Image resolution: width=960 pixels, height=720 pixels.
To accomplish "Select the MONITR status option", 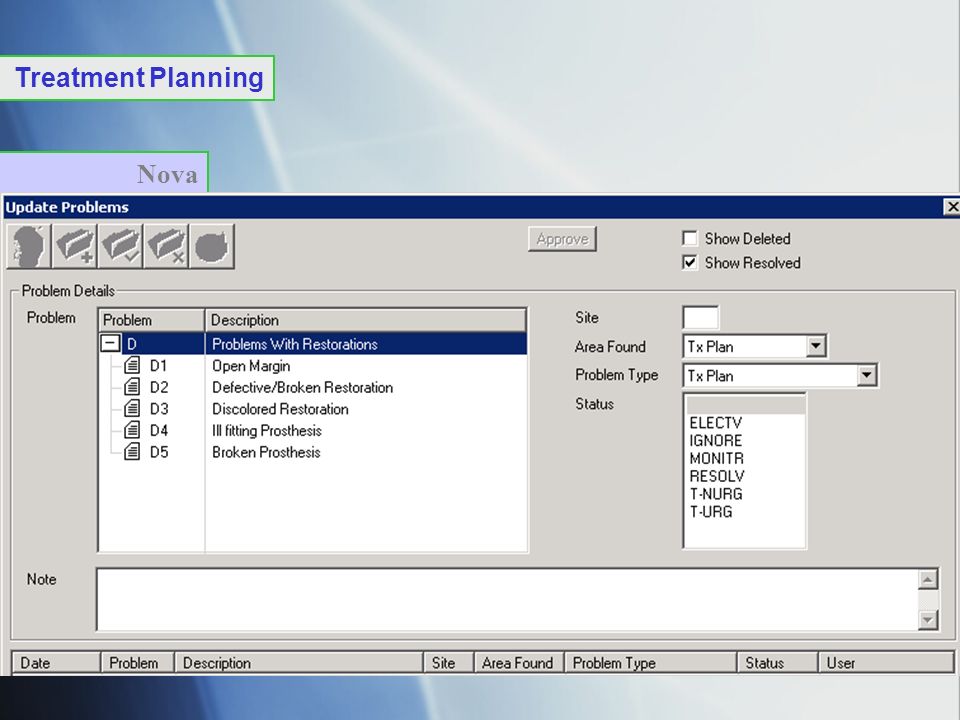I will tap(744, 459).
